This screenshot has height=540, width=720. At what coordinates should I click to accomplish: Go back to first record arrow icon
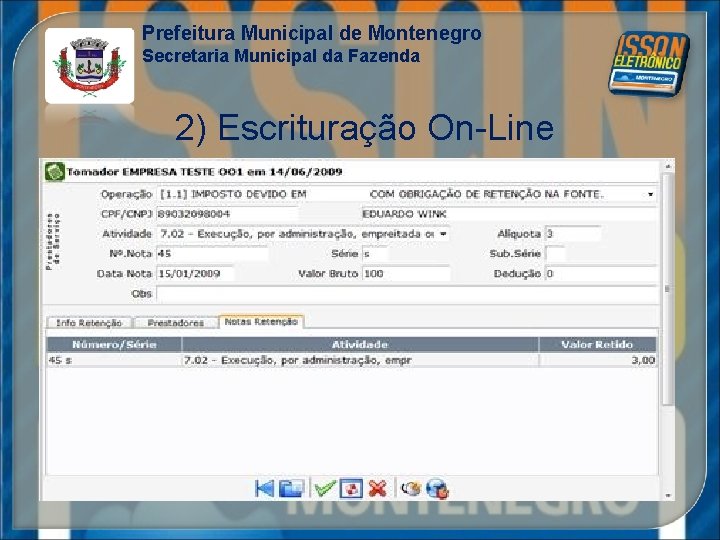coord(264,488)
